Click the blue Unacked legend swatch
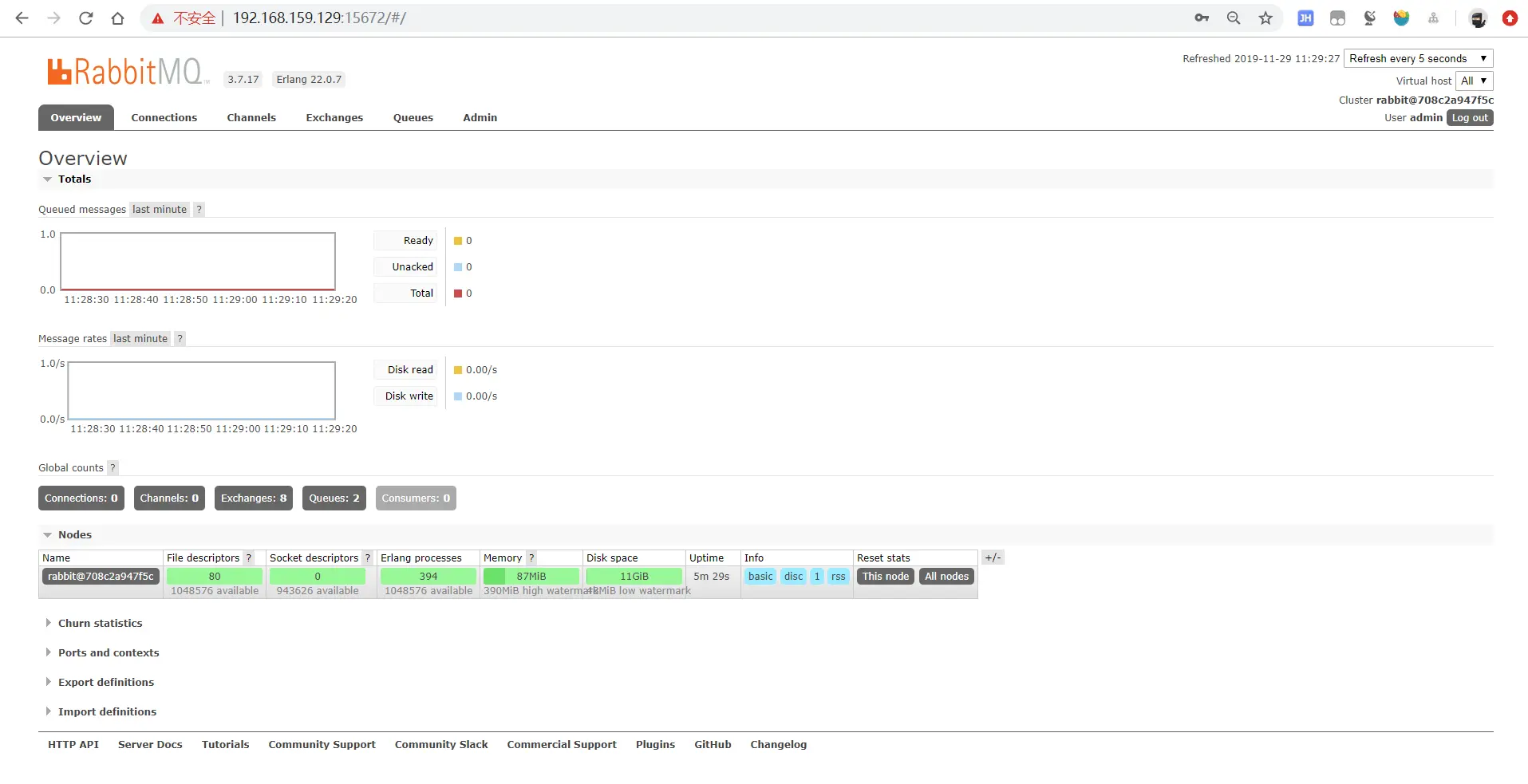Image resolution: width=1528 pixels, height=784 pixels. 458,267
